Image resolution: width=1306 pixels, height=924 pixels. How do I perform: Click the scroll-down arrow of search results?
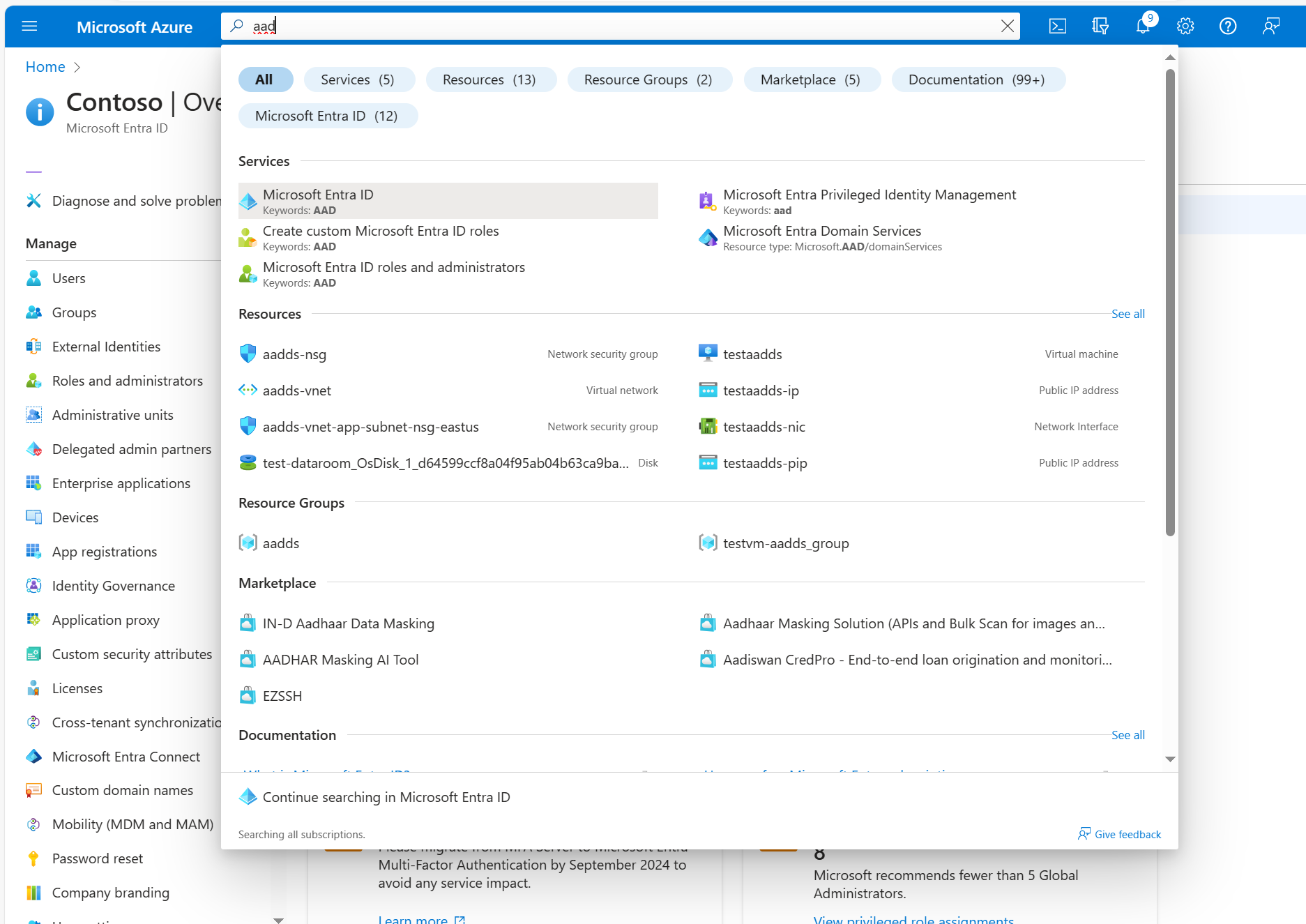1170,759
